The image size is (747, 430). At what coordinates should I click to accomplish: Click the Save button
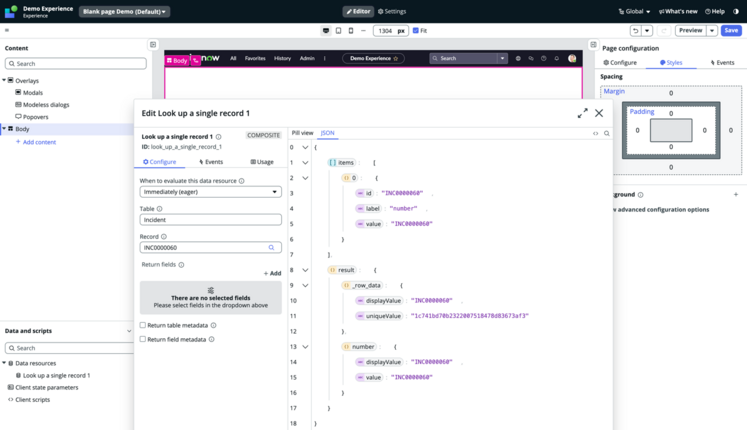pos(731,30)
